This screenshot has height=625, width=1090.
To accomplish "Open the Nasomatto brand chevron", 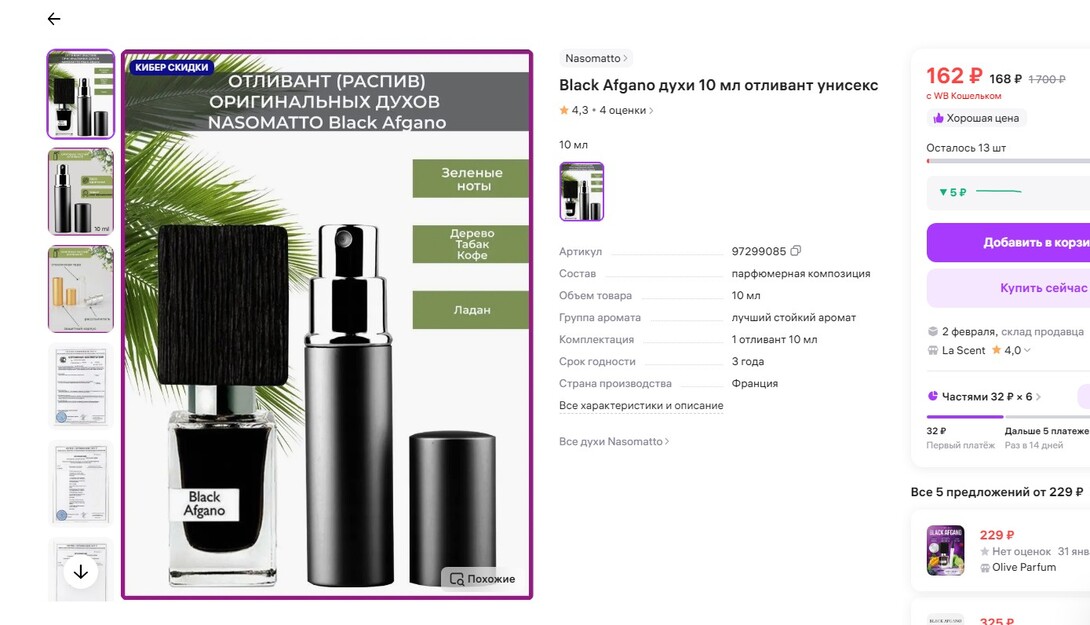I will (x=626, y=58).
